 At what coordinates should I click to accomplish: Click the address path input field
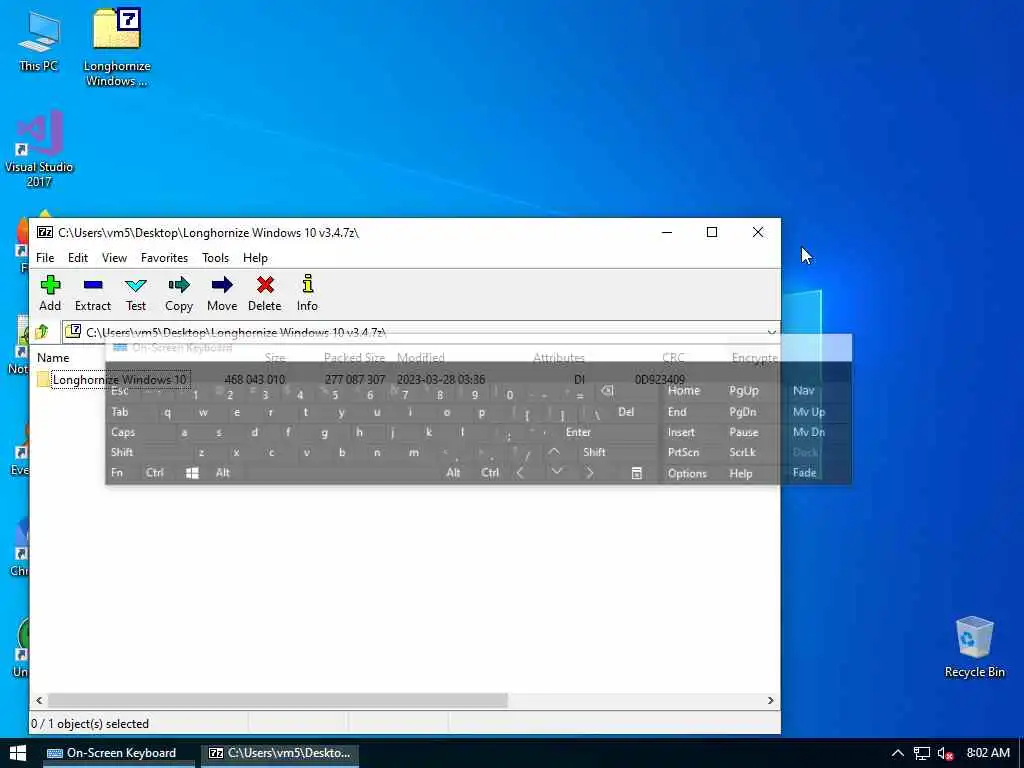(x=415, y=332)
